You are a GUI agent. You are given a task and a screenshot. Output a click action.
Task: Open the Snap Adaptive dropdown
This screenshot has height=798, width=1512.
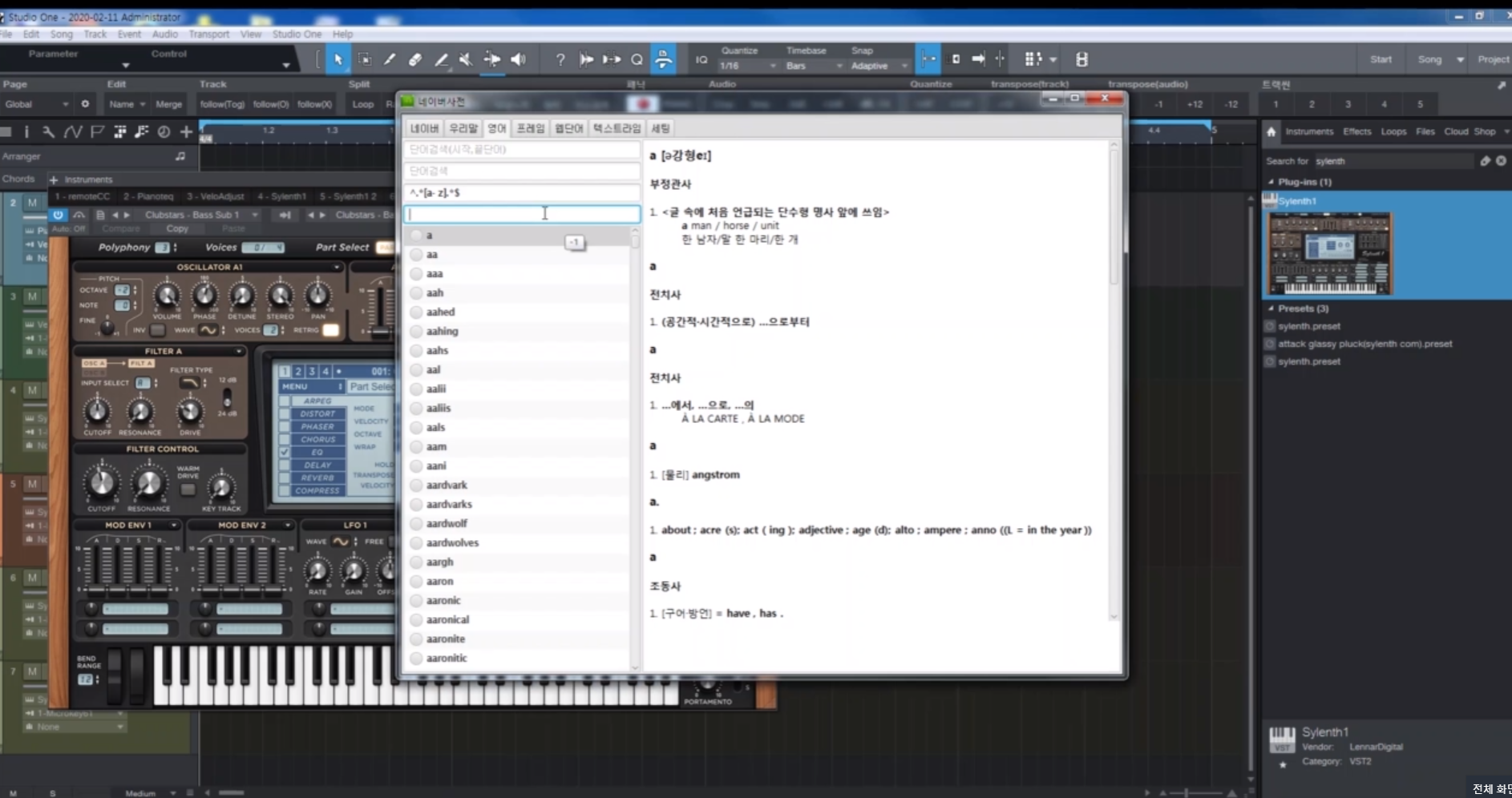pos(879,66)
